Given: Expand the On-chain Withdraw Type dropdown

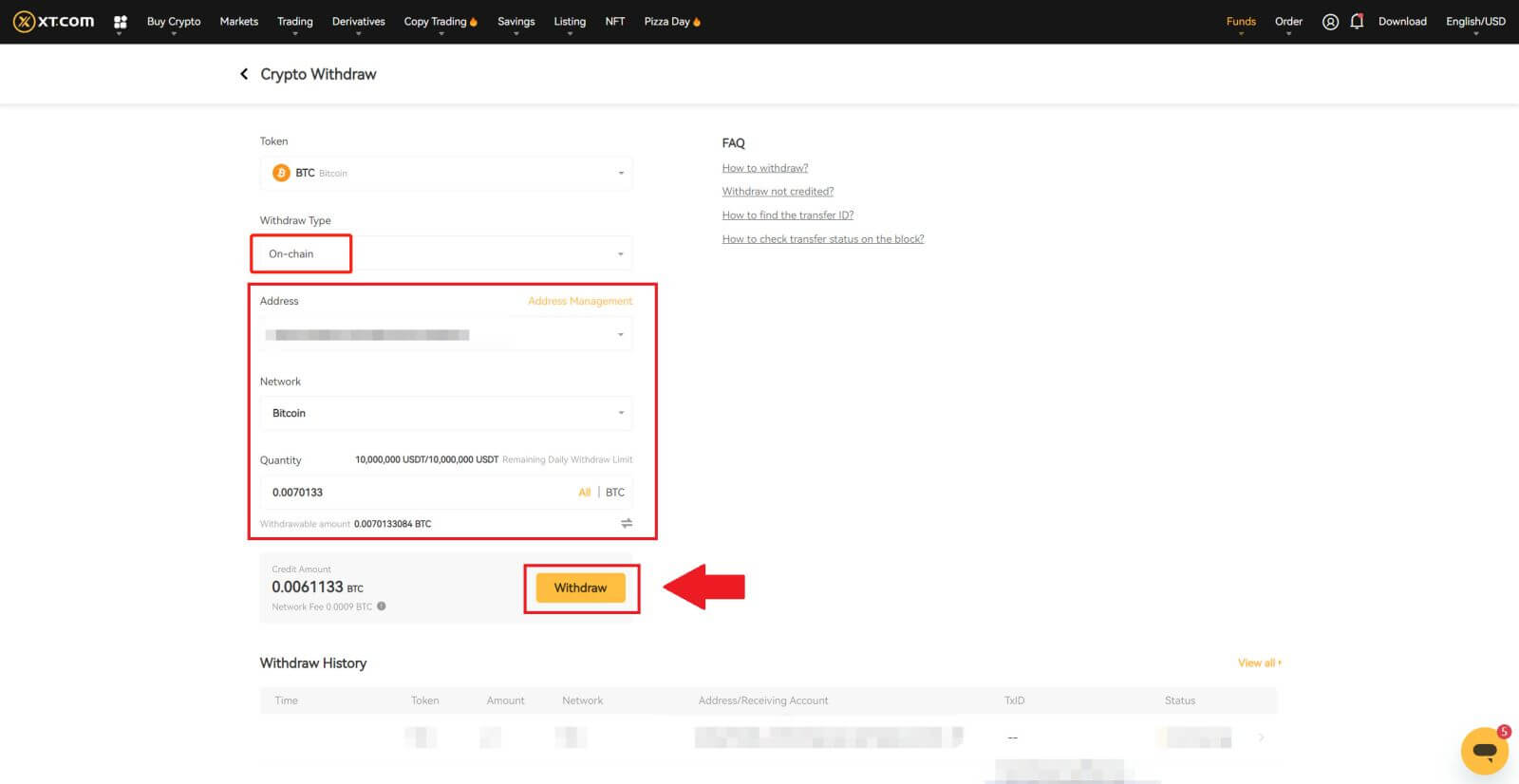Looking at the screenshot, I should point(446,253).
